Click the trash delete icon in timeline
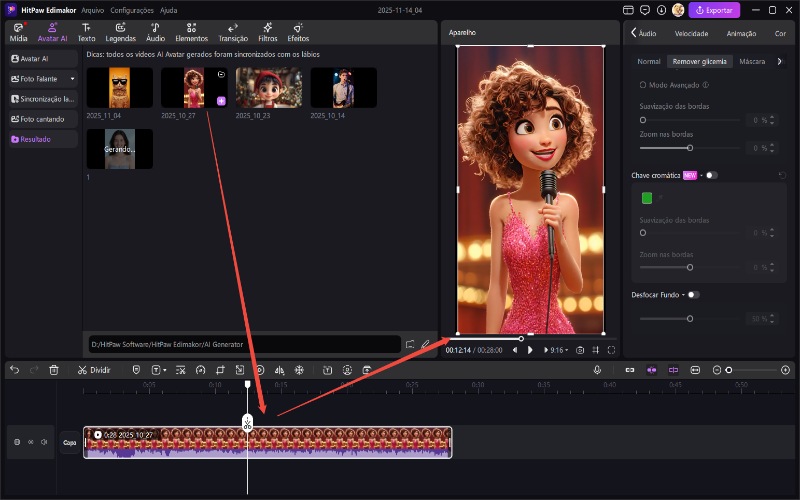 click(54, 369)
